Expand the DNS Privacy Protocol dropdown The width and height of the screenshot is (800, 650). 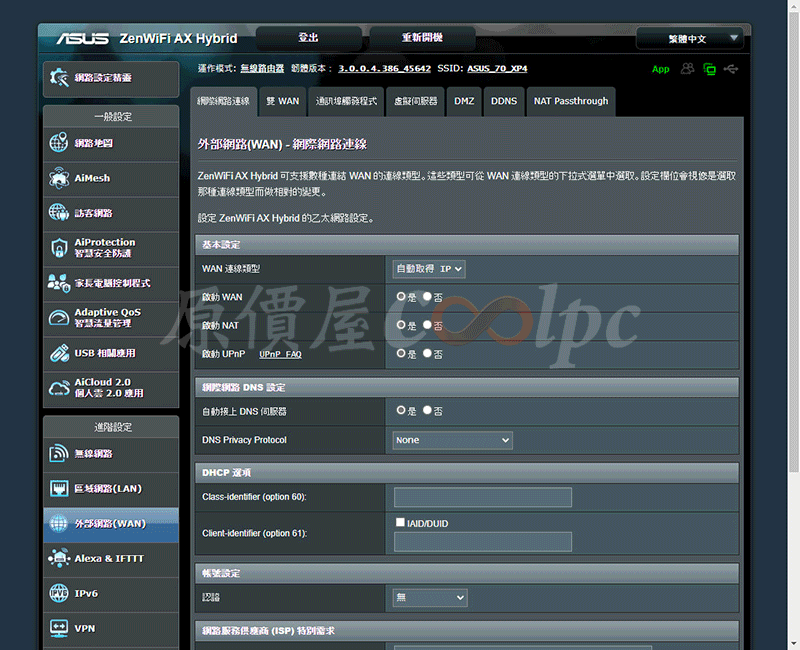452,440
